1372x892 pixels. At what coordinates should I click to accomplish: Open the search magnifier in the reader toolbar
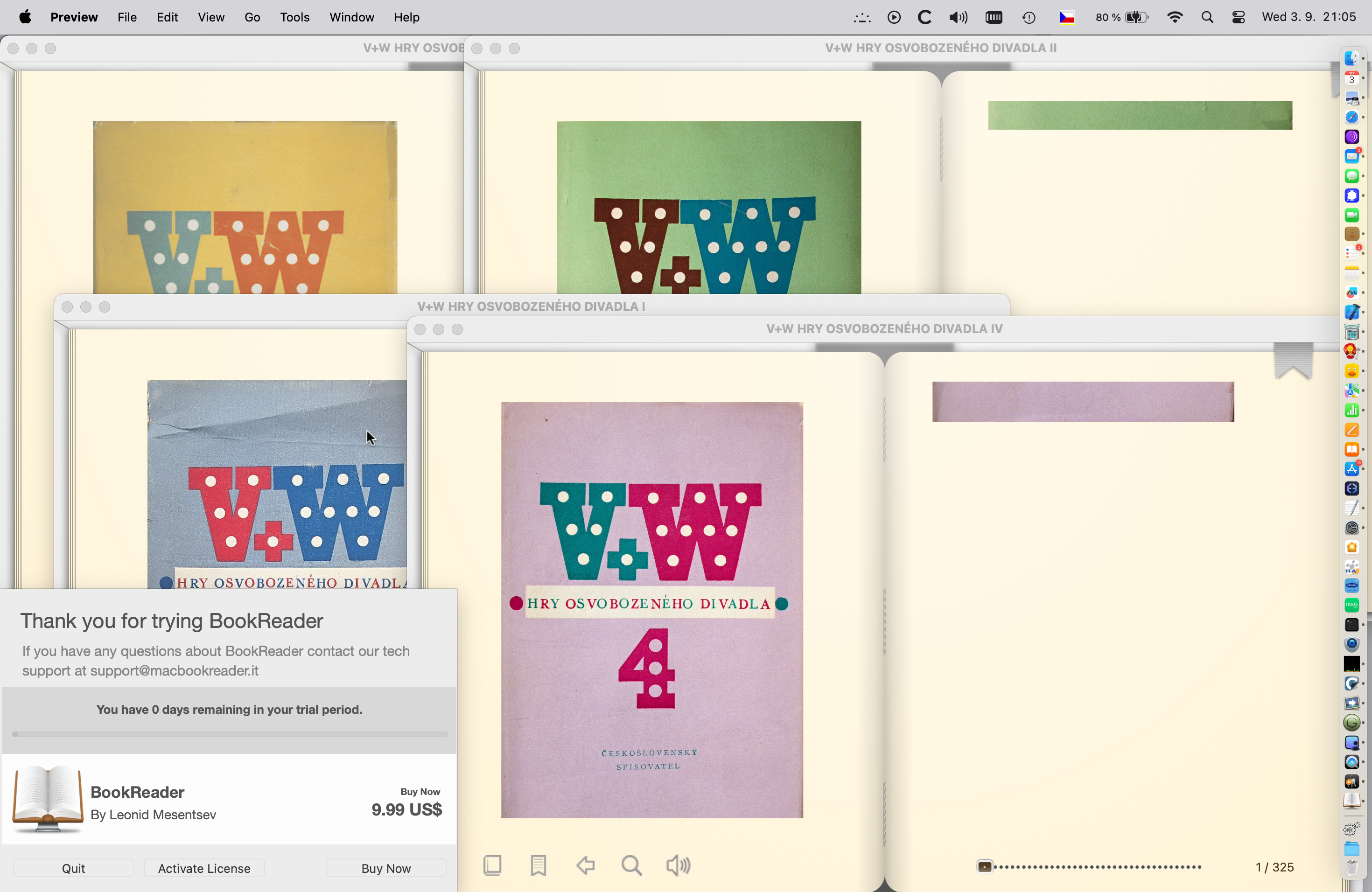[632, 865]
